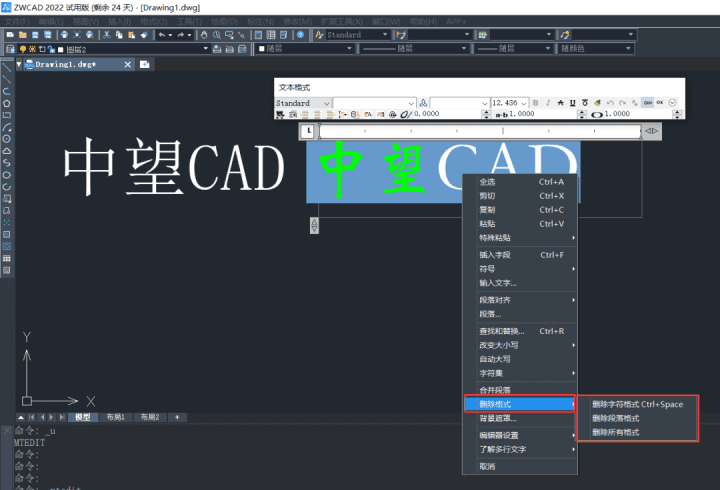Click the Insert Symbol @ icon
The image size is (720, 490).
393,114
